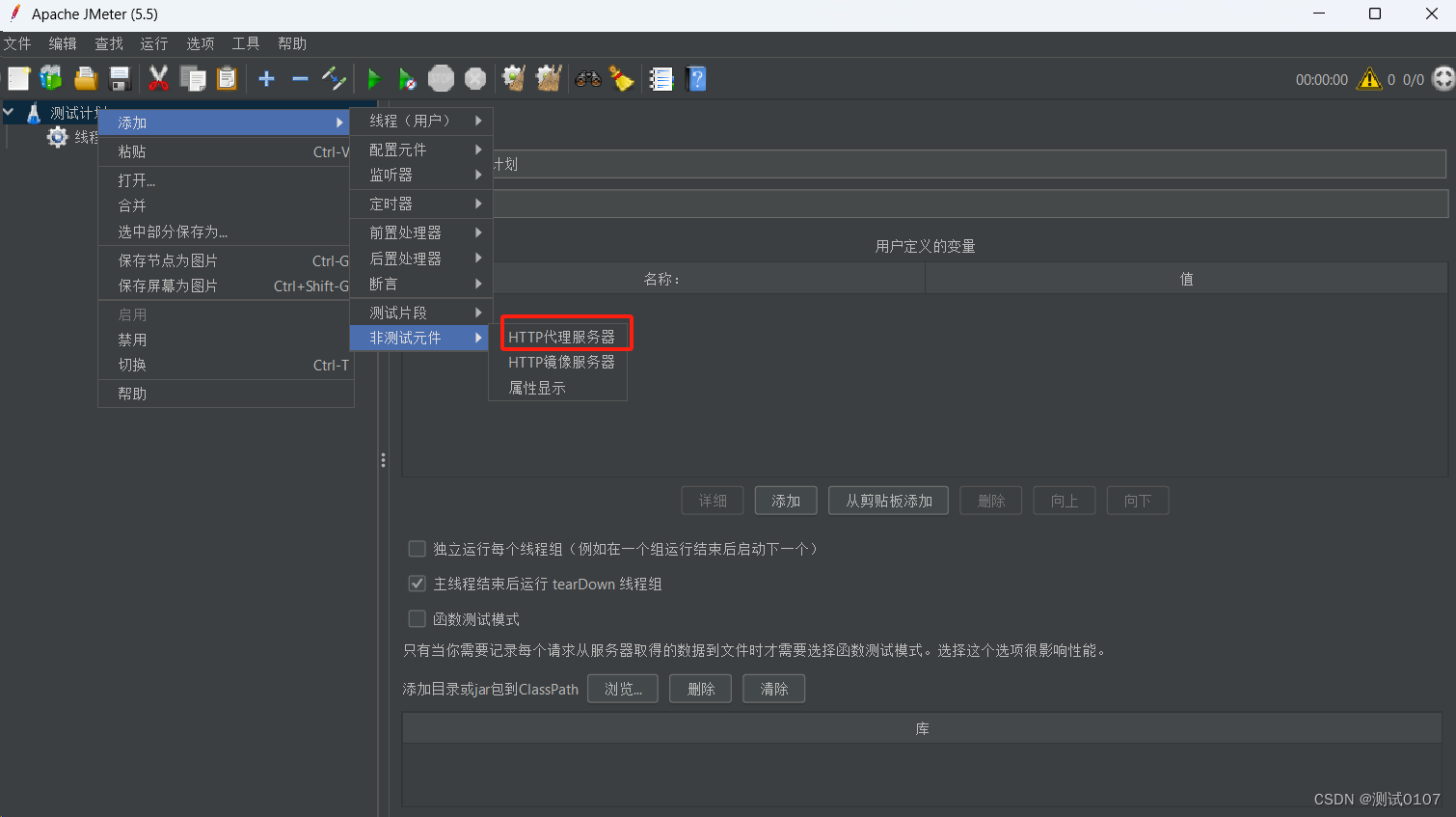The image size is (1456, 817).
Task: Open the 编辑 menu
Action: pyautogui.click(x=63, y=43)
